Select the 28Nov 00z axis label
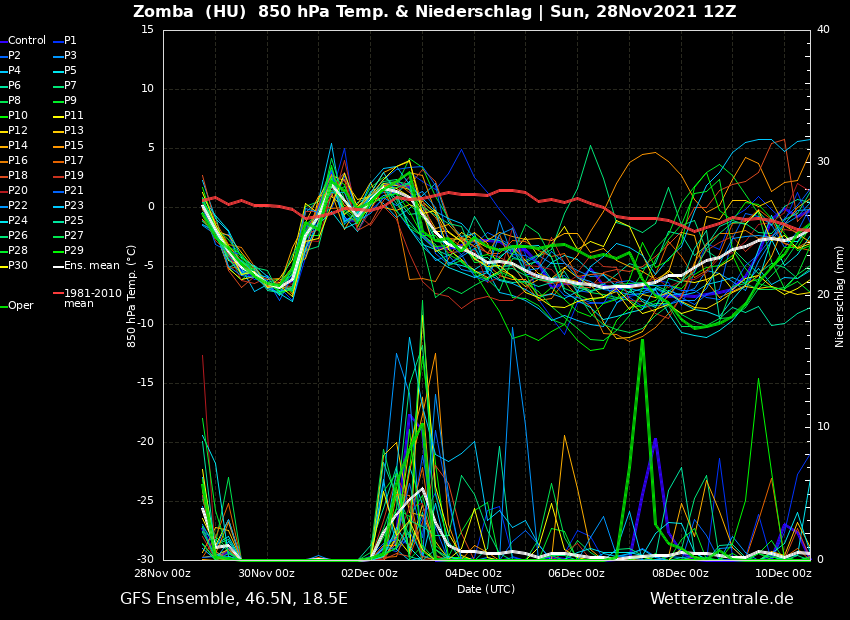 (163, 574)
